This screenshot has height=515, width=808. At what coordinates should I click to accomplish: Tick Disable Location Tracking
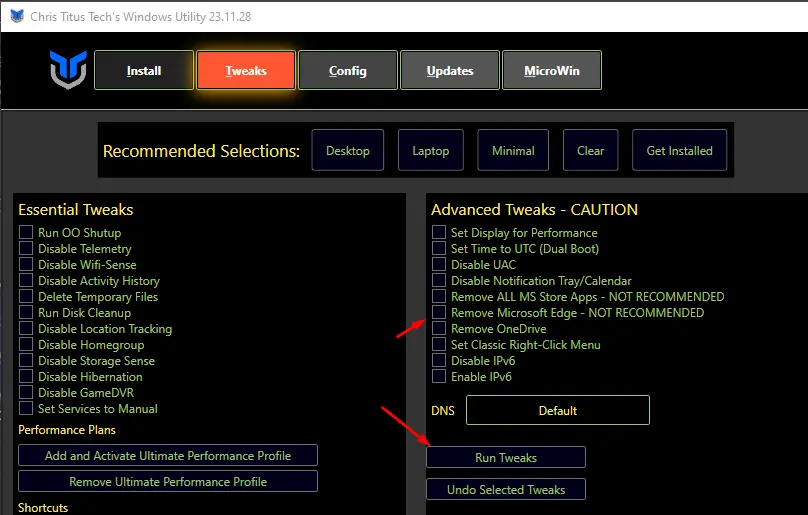click(26, 328)
